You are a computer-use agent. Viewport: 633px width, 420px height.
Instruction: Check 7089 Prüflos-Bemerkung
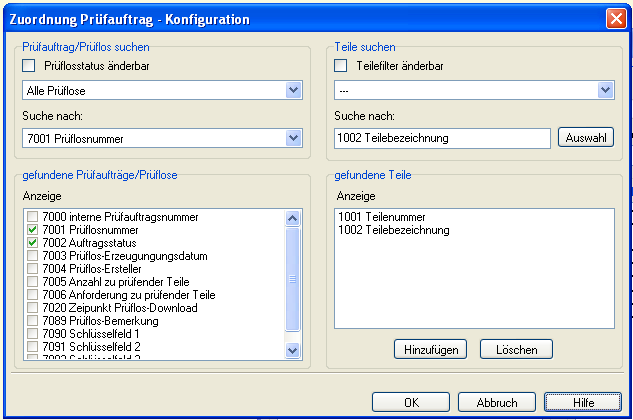pyautogui.click(x=32, y=321)
